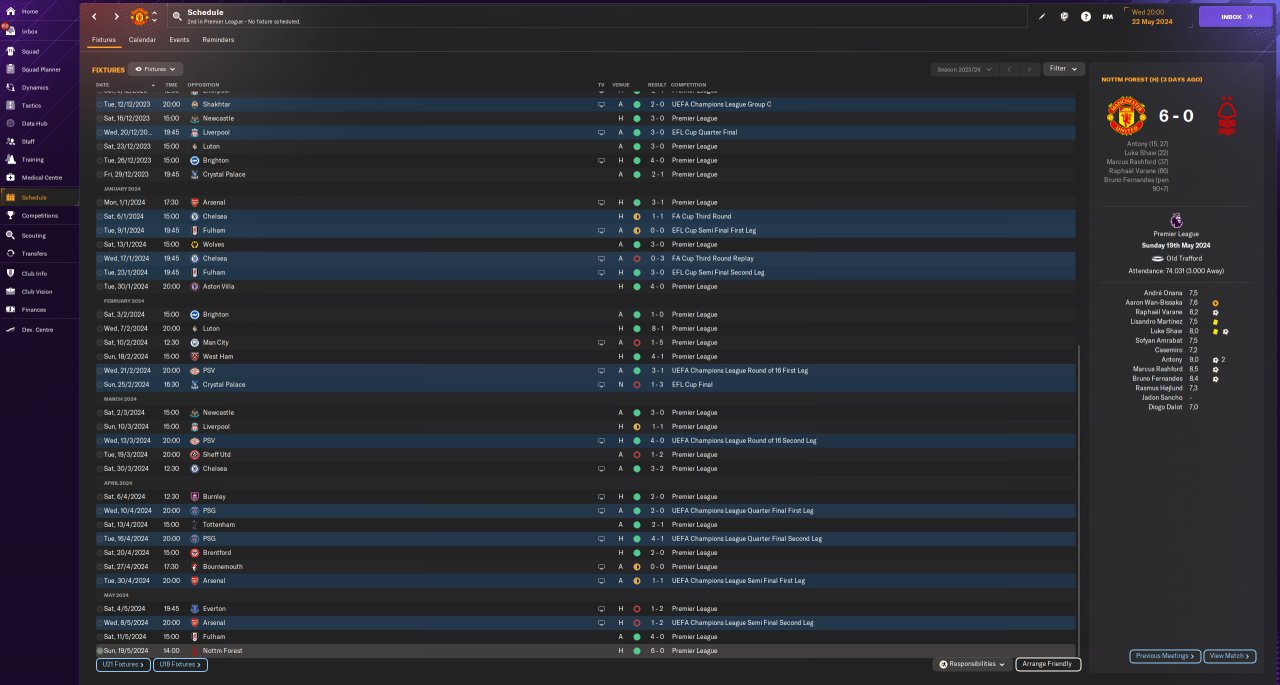
Task: Open U18 Fixtures
Action: (180, 664)
